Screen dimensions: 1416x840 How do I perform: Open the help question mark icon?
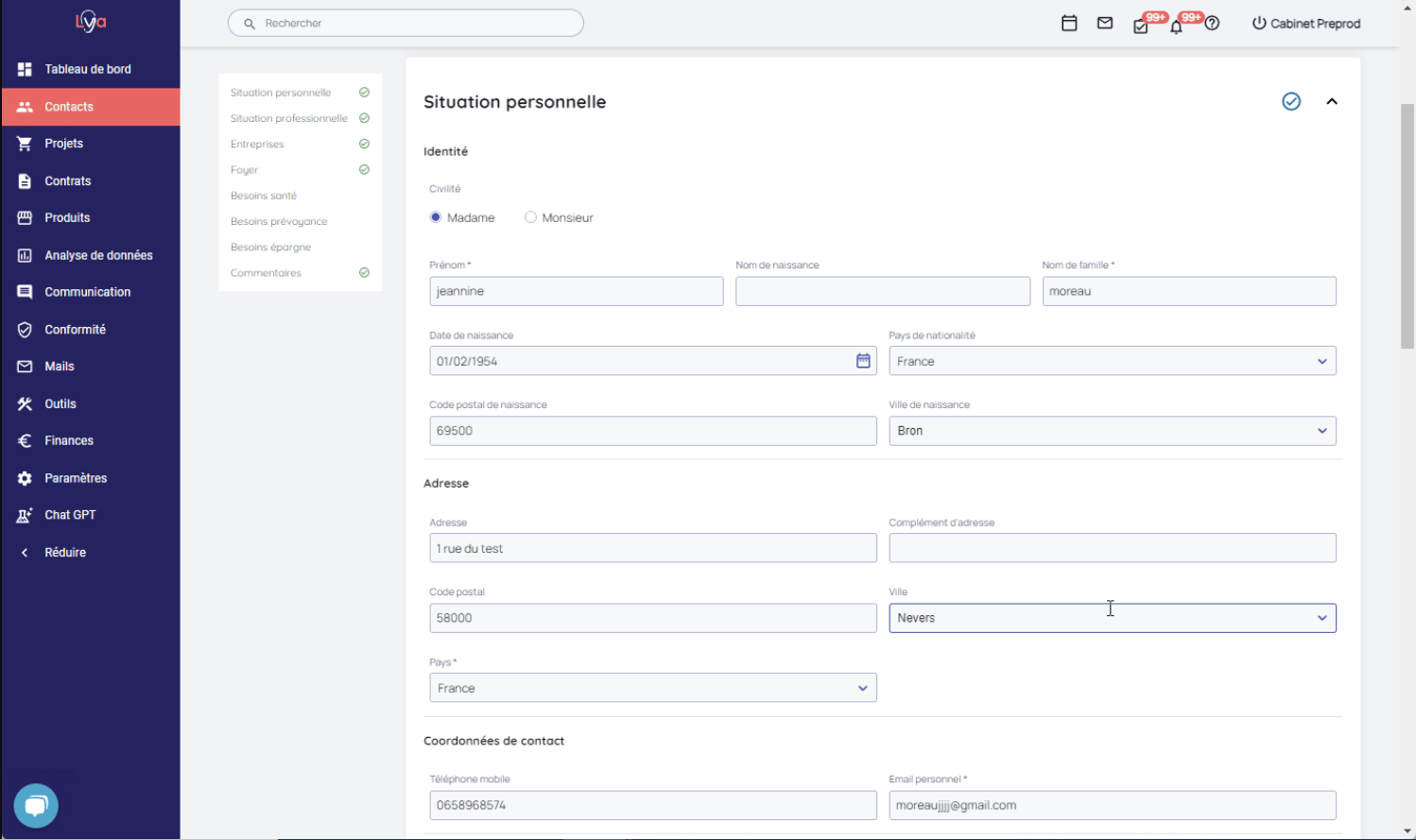click(x=1212, y=23)
